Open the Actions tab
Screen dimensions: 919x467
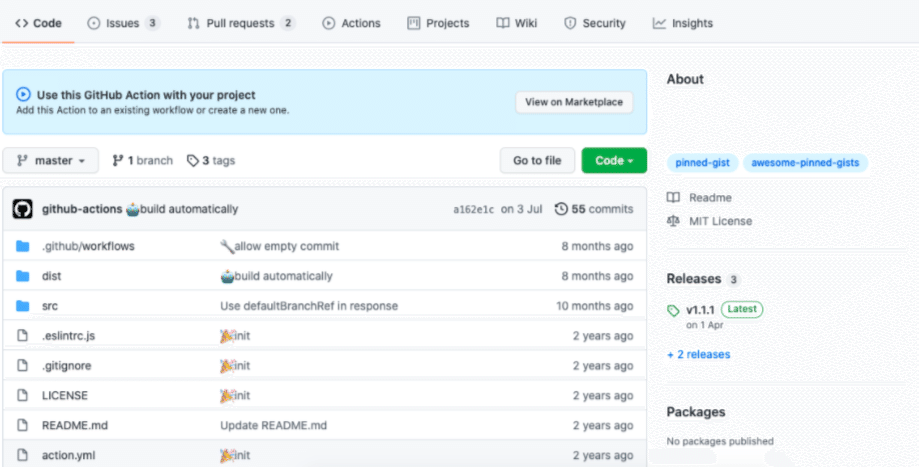pyautogui.click(x=351, y=23)
